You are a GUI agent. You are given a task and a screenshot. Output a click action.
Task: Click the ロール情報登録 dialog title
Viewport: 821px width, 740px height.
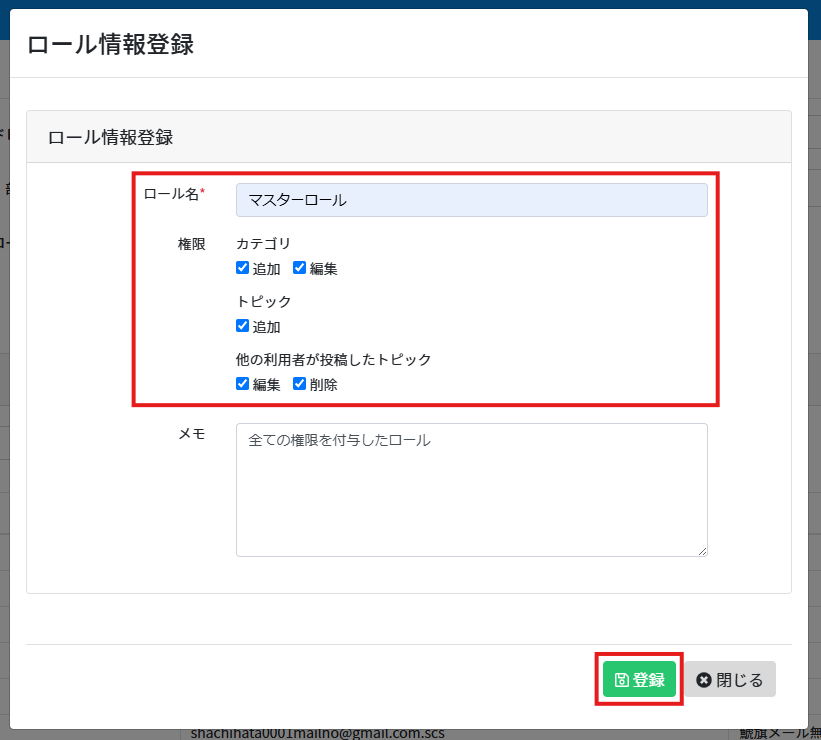pyautogui.click(x=110, y=44)
